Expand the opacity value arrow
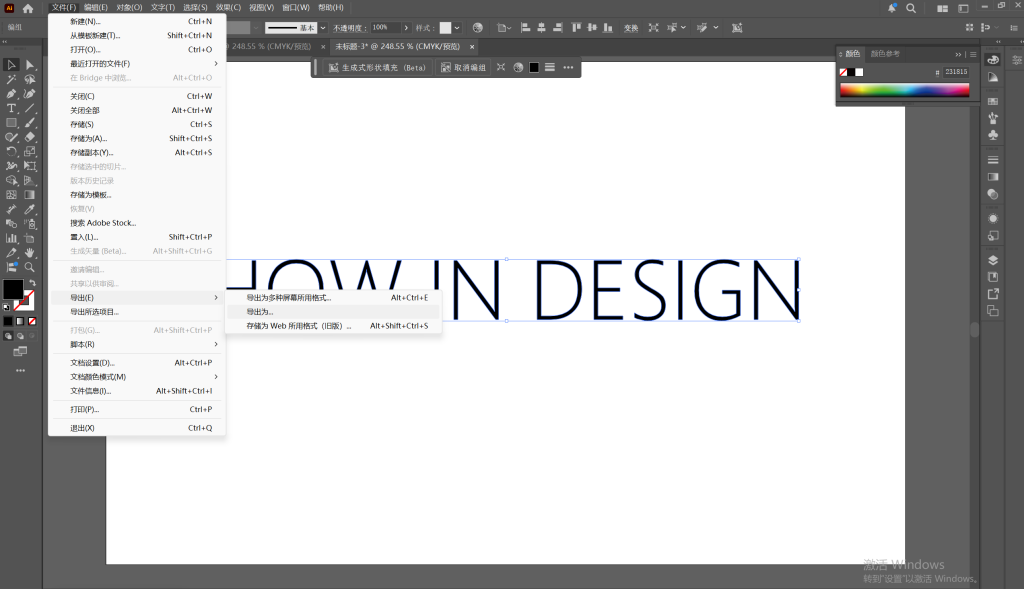The height and width of the screenshot is (589, 1024). [x=406, y=28]
